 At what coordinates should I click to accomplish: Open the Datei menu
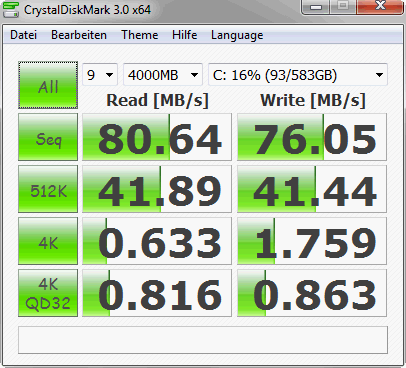click(23, 35)
